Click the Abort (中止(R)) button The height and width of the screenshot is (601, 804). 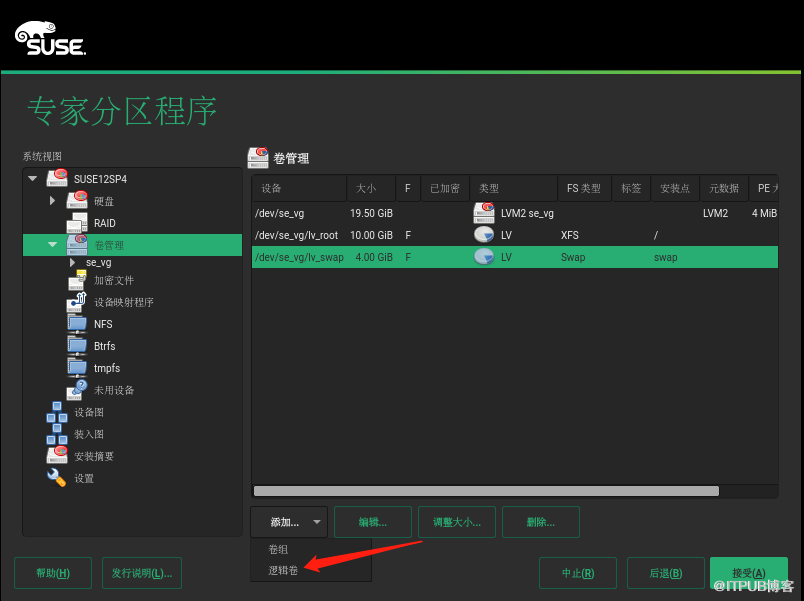click(x=578, y=573)
